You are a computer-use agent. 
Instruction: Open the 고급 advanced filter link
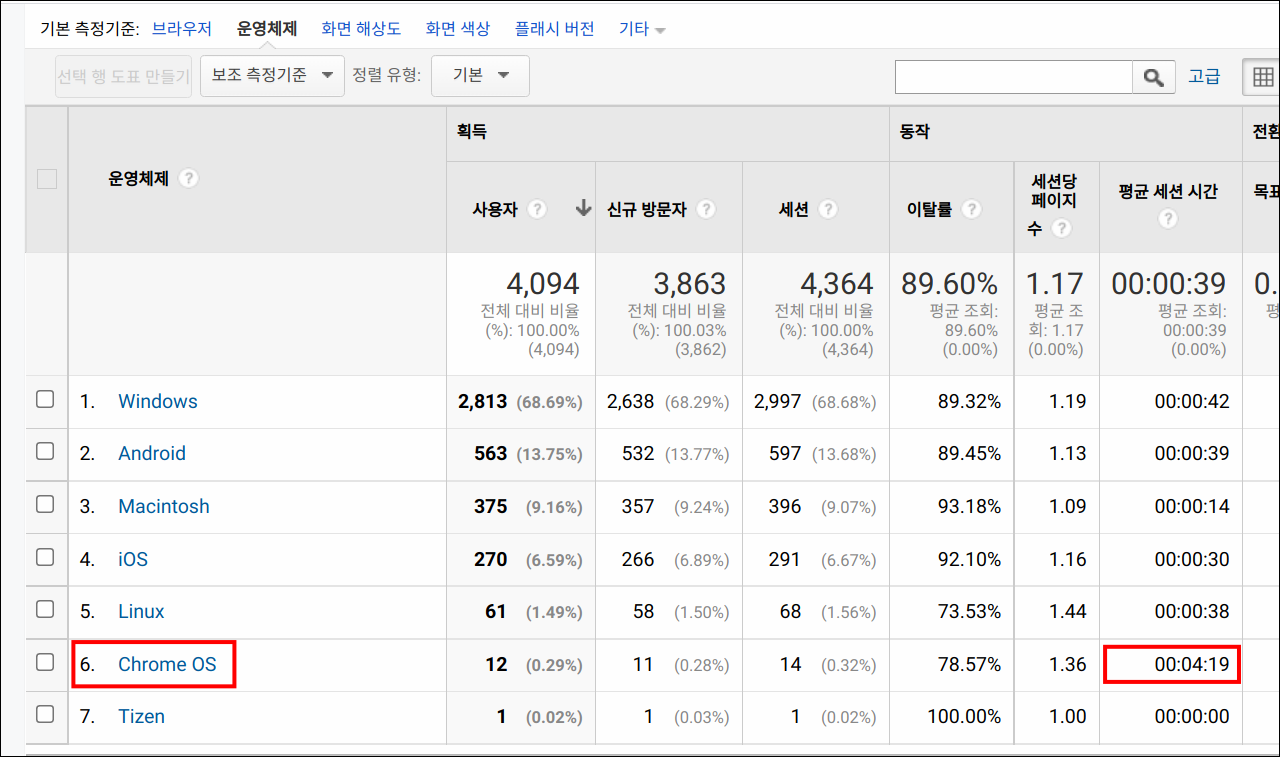1204,76
